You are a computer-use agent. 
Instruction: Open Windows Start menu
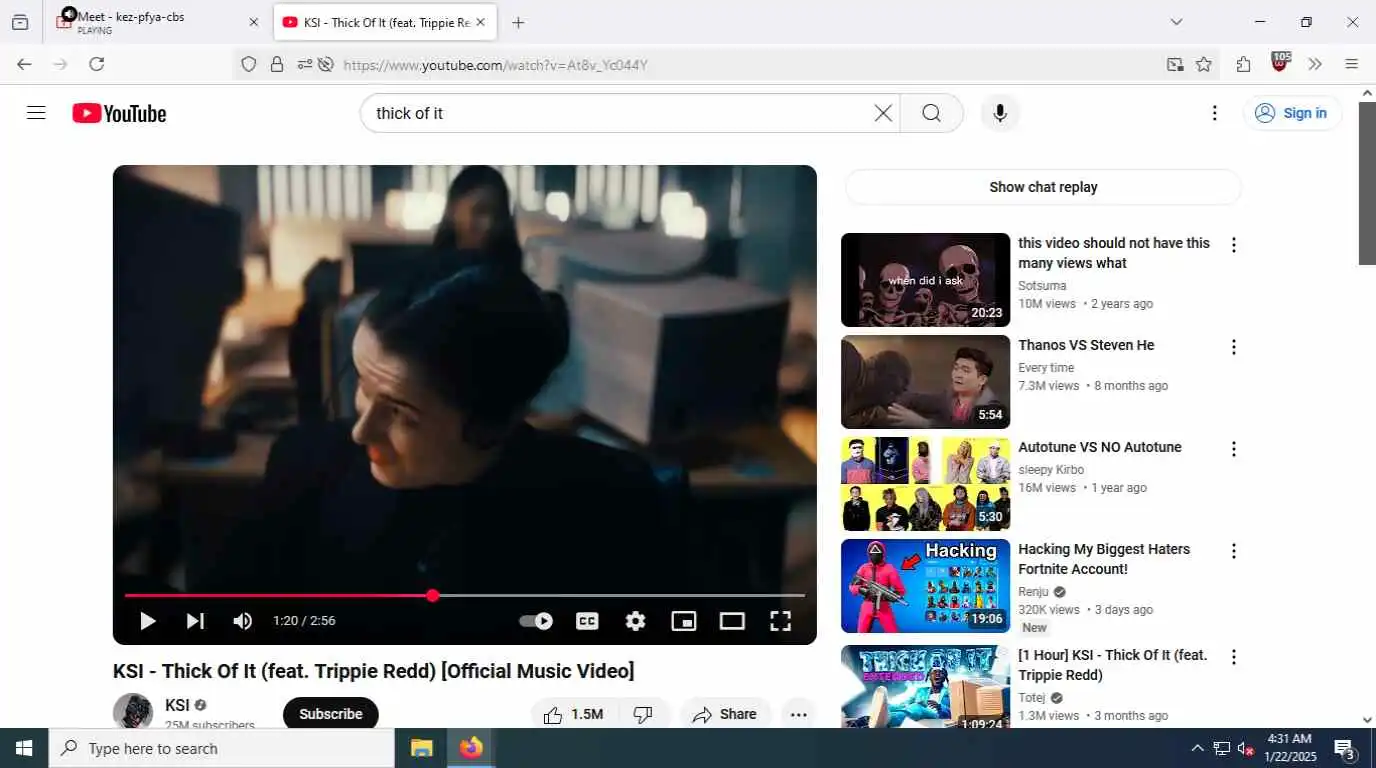[x=24, y=748]
